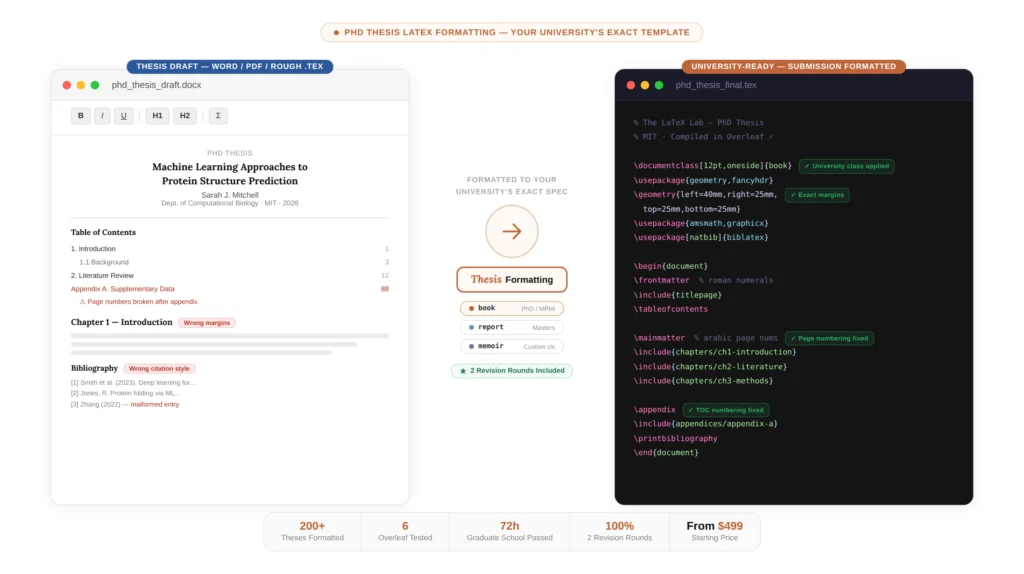Select the University-Ready Submission Formatted label
Image resolution: width=1024 pixels, height=574 pixels.
(x=793, y=66)
